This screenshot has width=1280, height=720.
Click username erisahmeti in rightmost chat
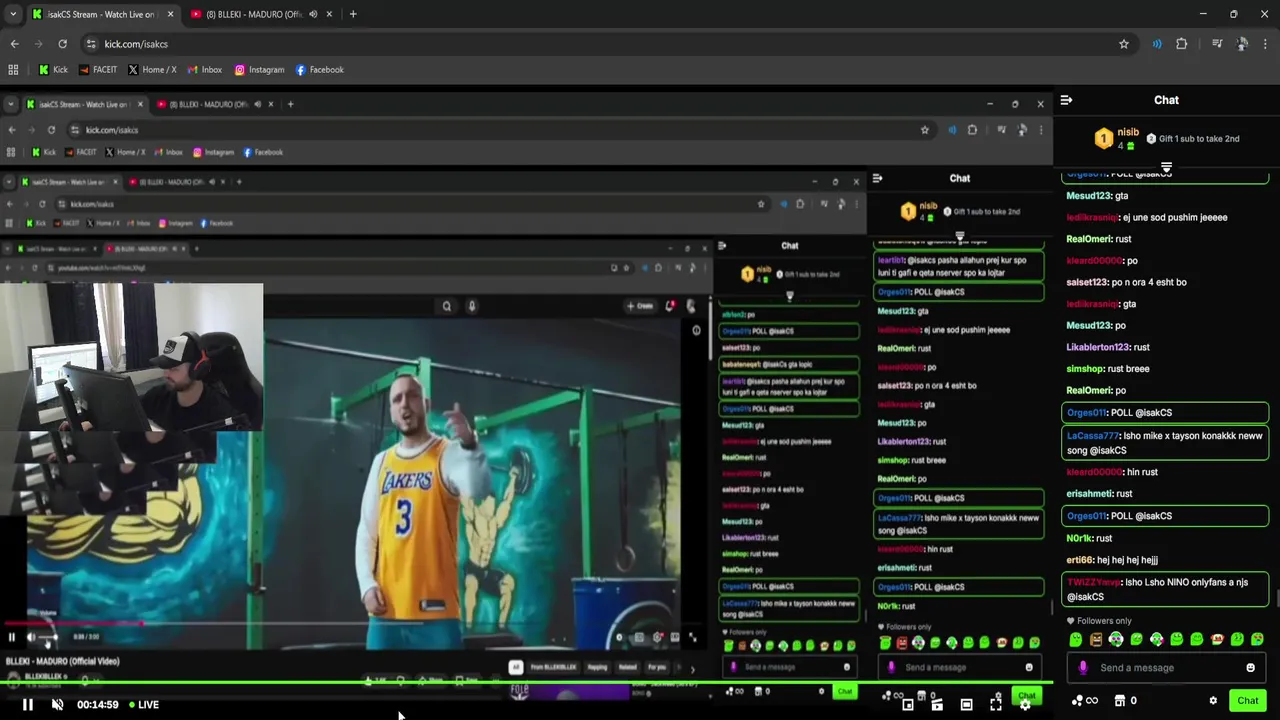tap(1089, 494)
